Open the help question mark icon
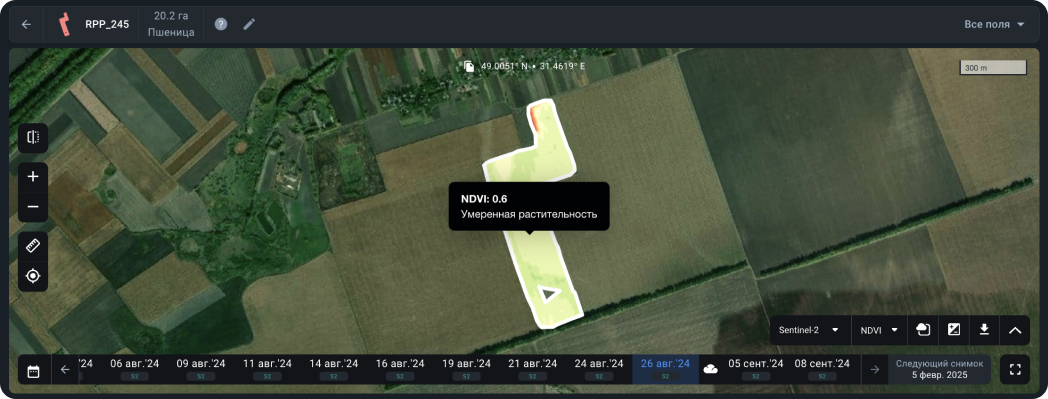This screenshot has height=399, width=1048. [221, 24]
